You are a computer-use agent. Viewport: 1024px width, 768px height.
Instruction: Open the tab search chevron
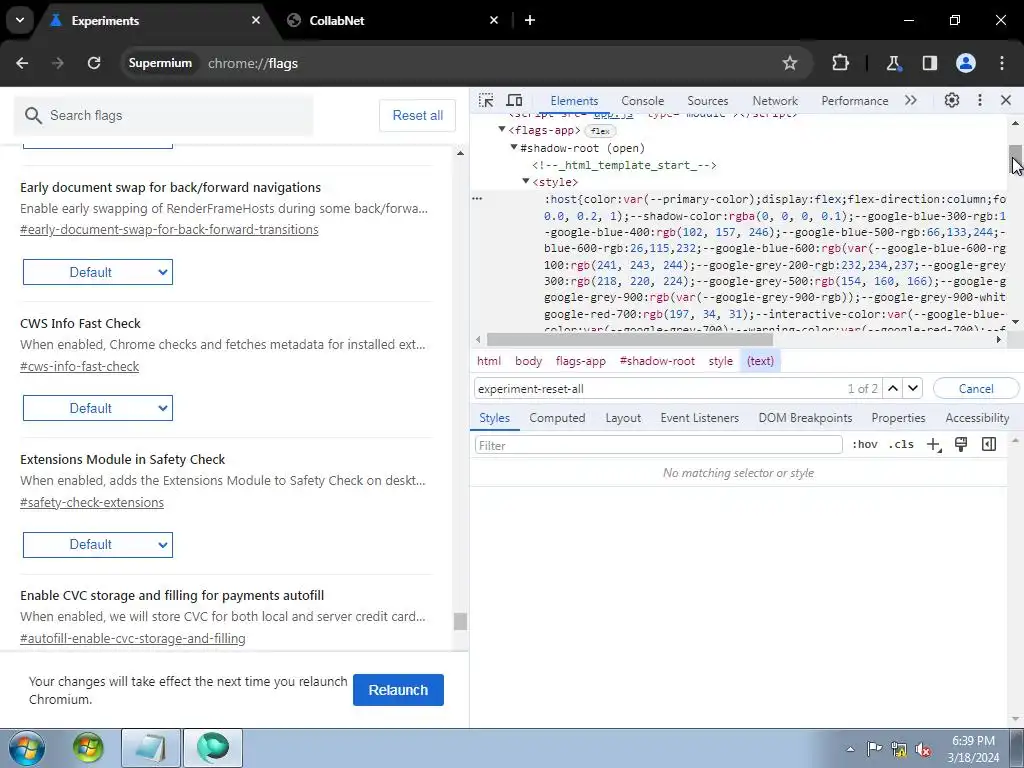(x=20, y=20)
